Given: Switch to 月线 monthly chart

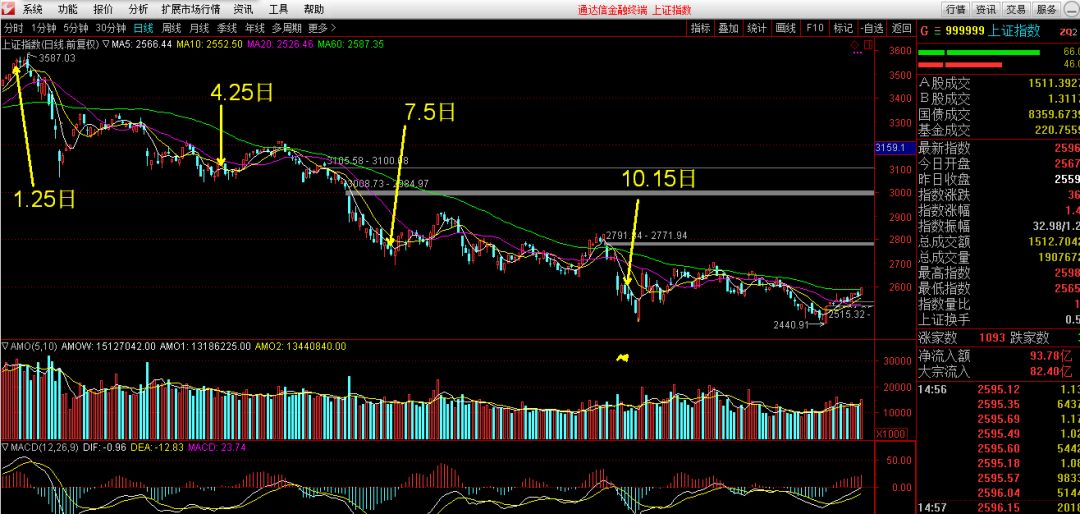Looking at the screenshot, I should (199, 28).
